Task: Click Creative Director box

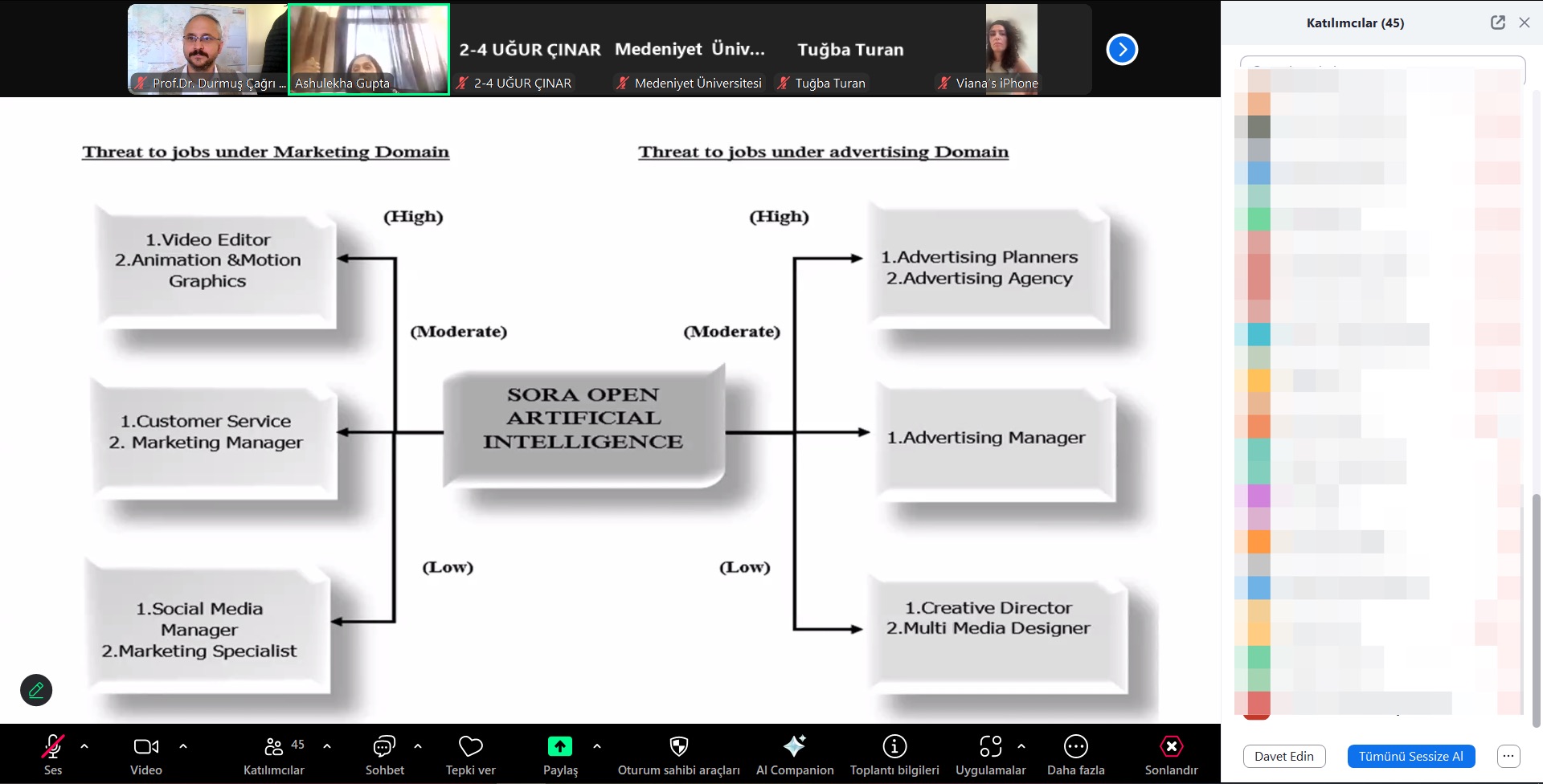Action: click(x=997, y=633)
